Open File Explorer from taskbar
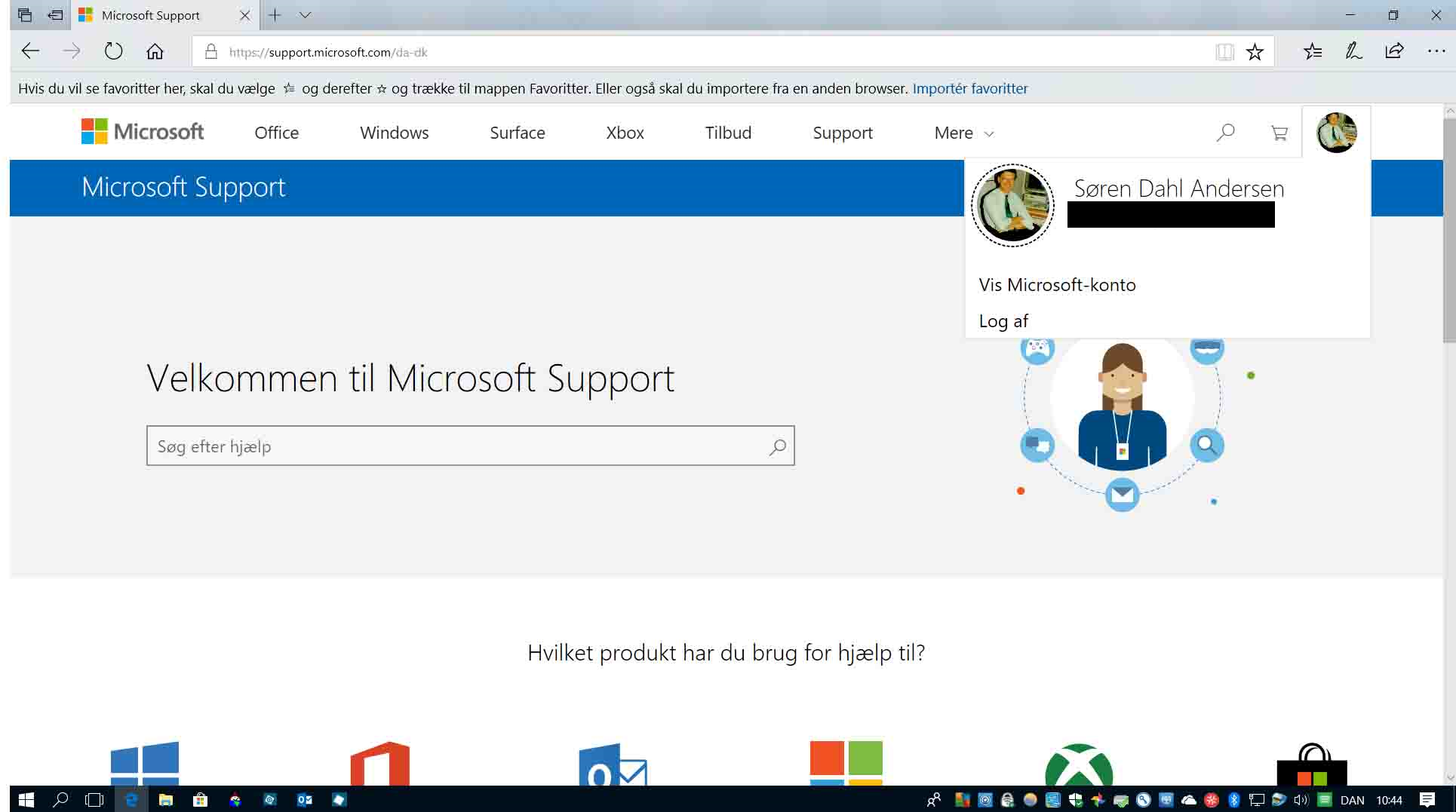Image resolution: width=1456 pixels, height=812 pixels. [x=165, y=799]
